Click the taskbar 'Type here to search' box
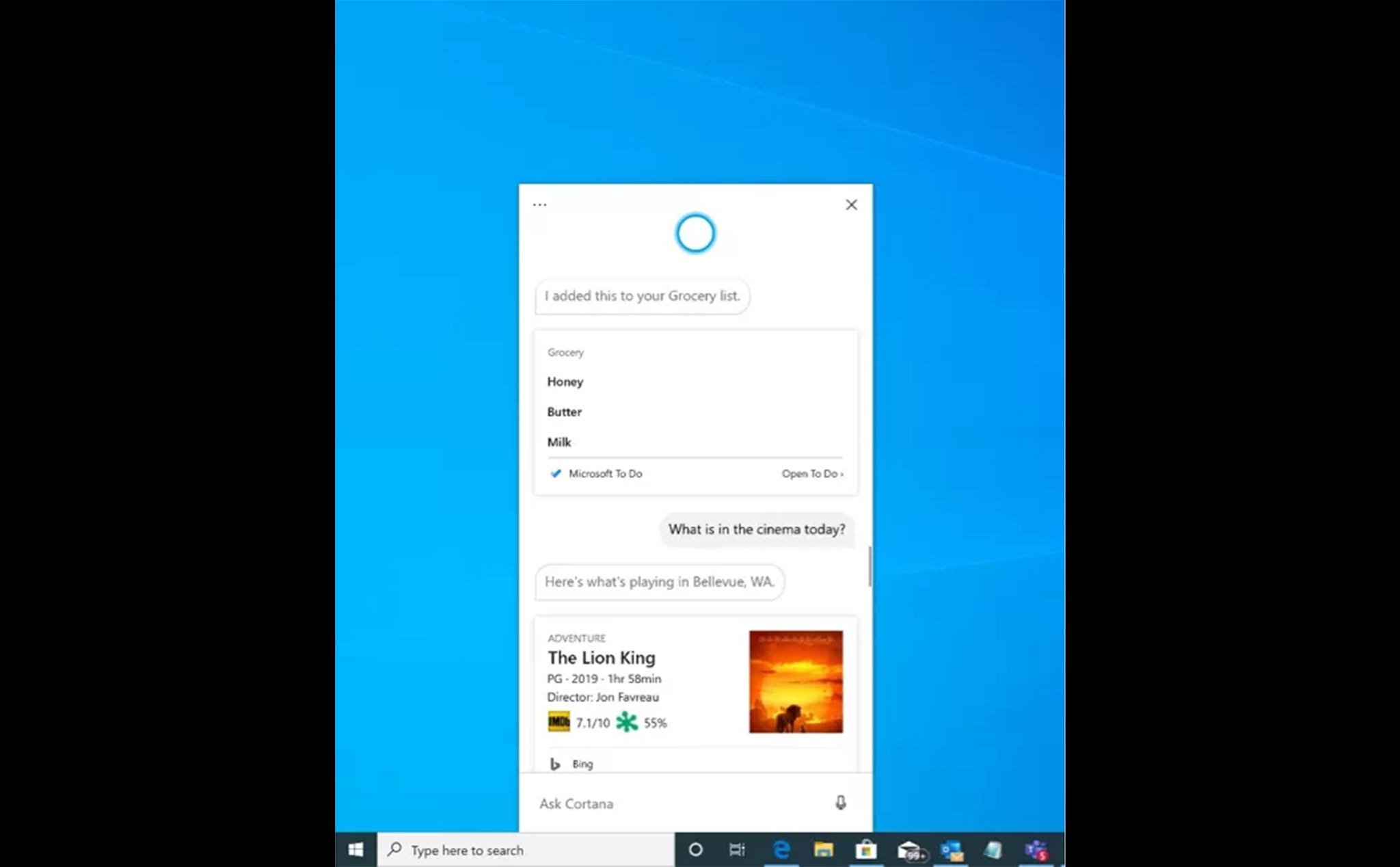 [526, 850]
